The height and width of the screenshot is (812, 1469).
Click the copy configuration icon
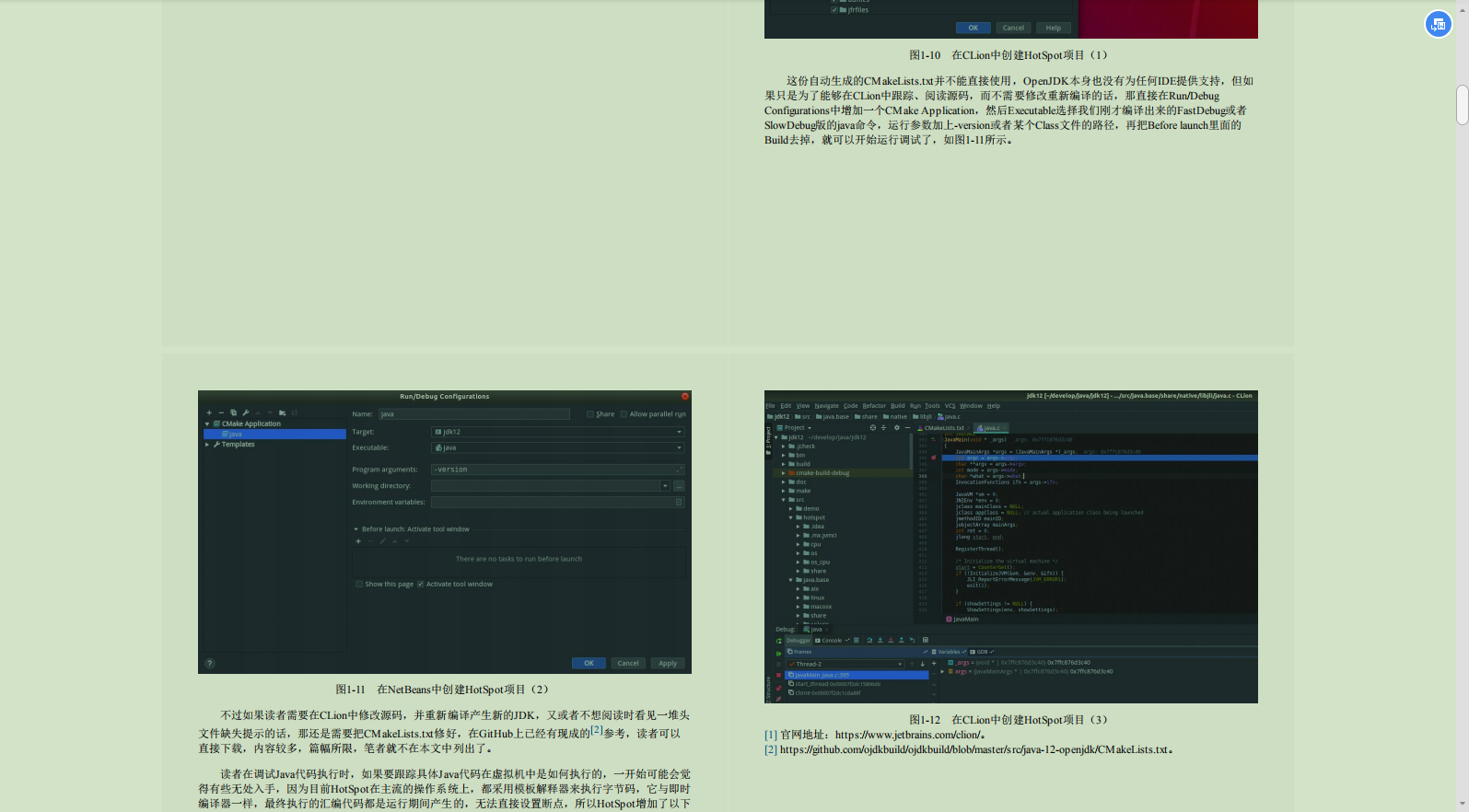(x=233, y=412)
